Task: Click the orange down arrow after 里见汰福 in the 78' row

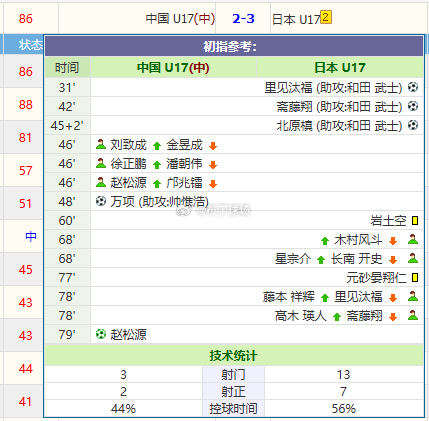Action: pyautogui.click(x=393, y=298)
